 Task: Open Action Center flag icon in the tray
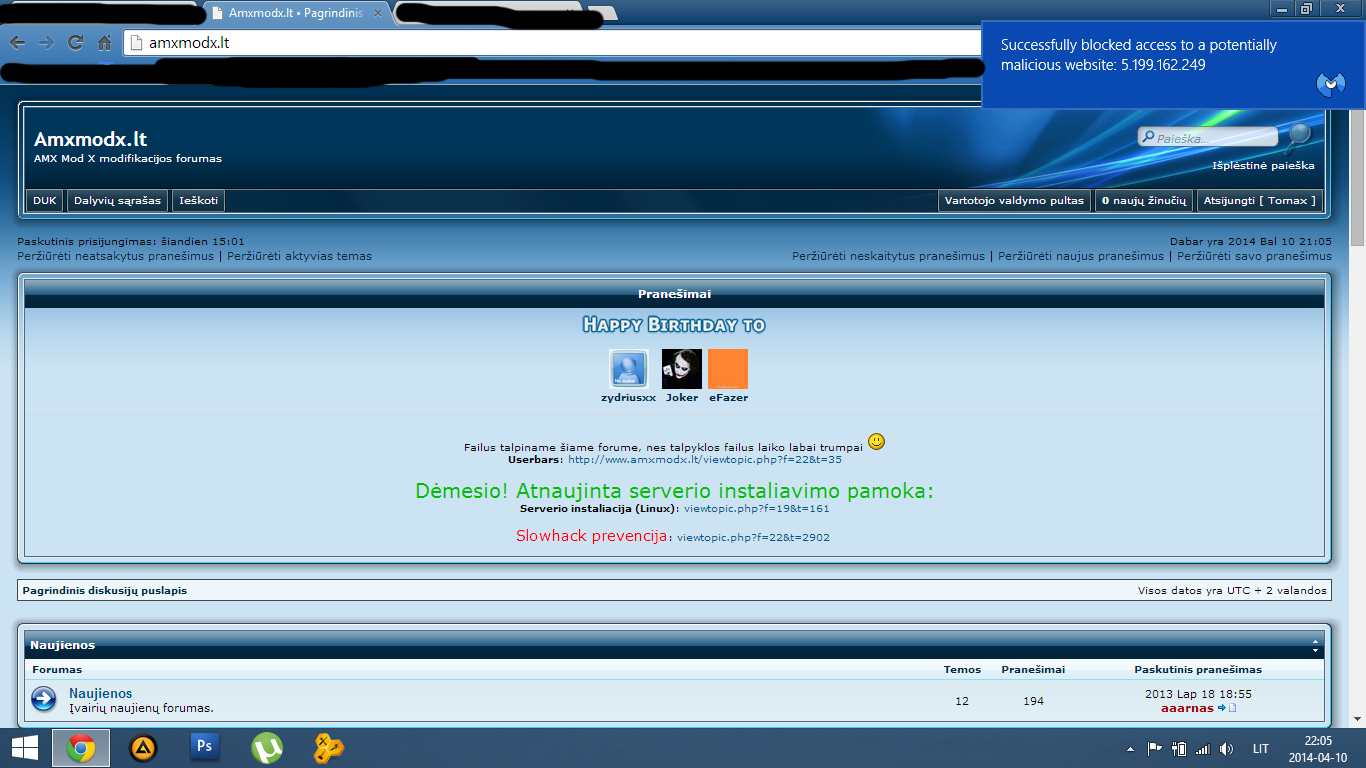(1153, 749)
